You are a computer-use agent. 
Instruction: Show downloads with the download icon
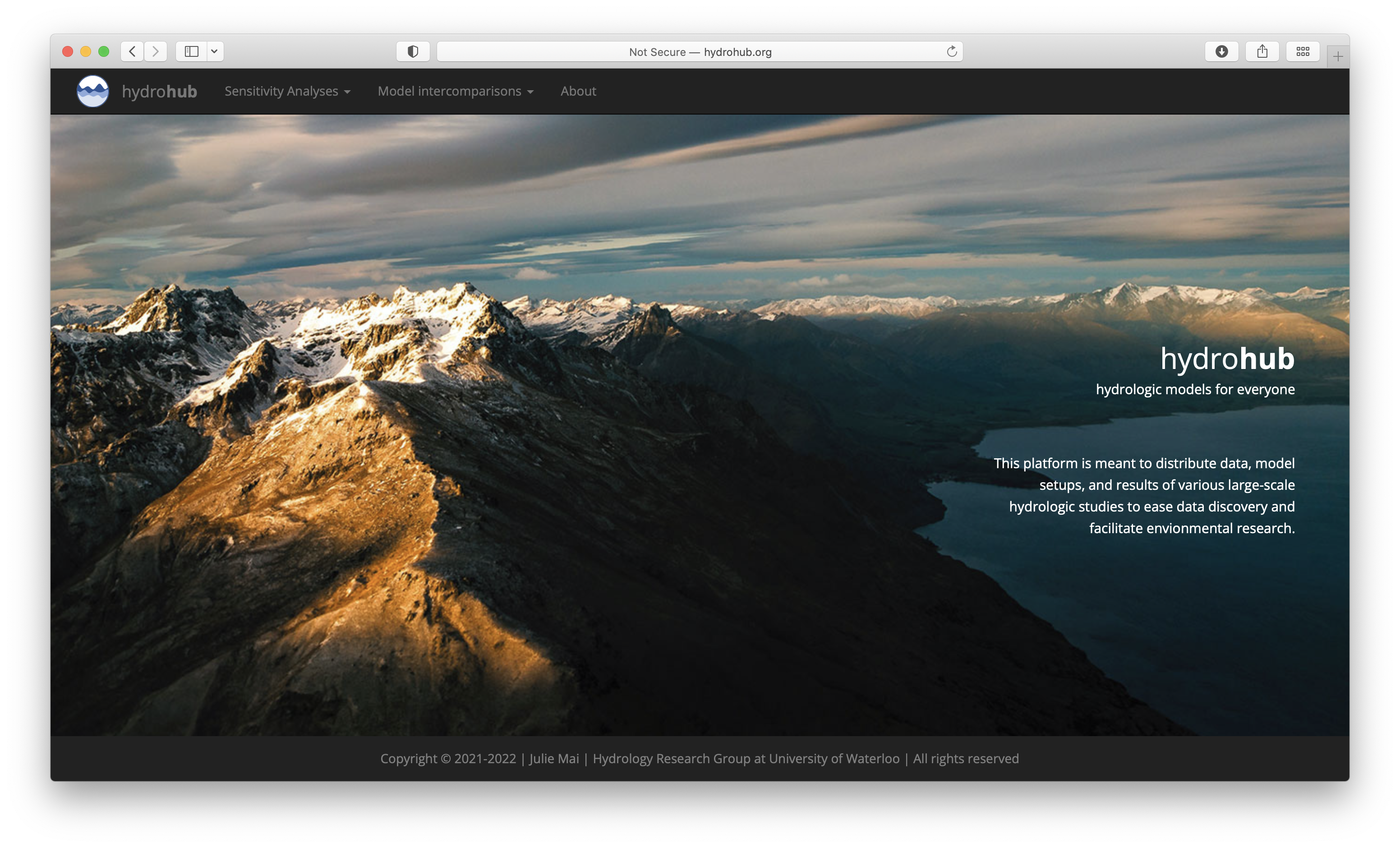1221,52
